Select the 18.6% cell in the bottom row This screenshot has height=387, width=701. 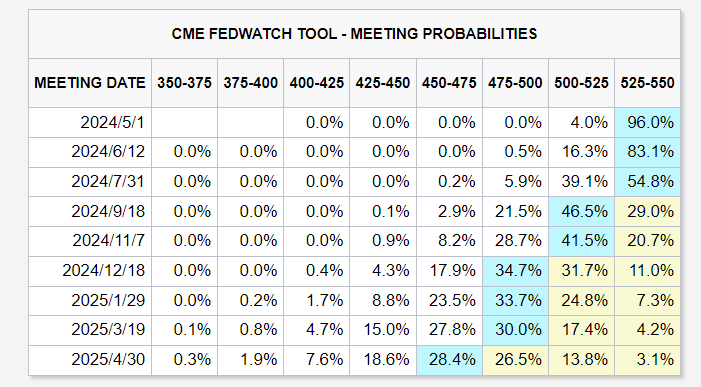click(383, 360)
